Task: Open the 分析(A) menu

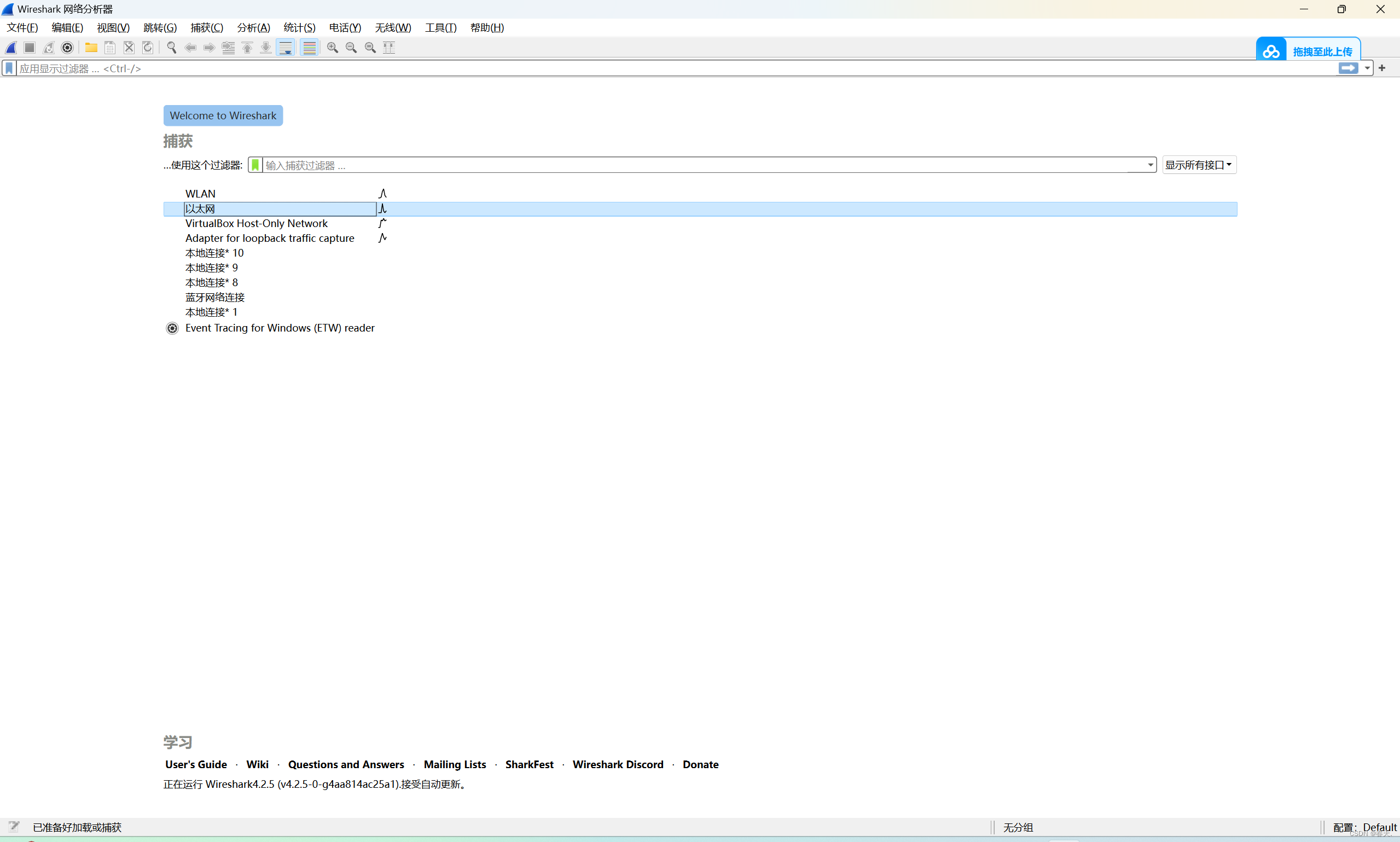Action: [253, 28]
